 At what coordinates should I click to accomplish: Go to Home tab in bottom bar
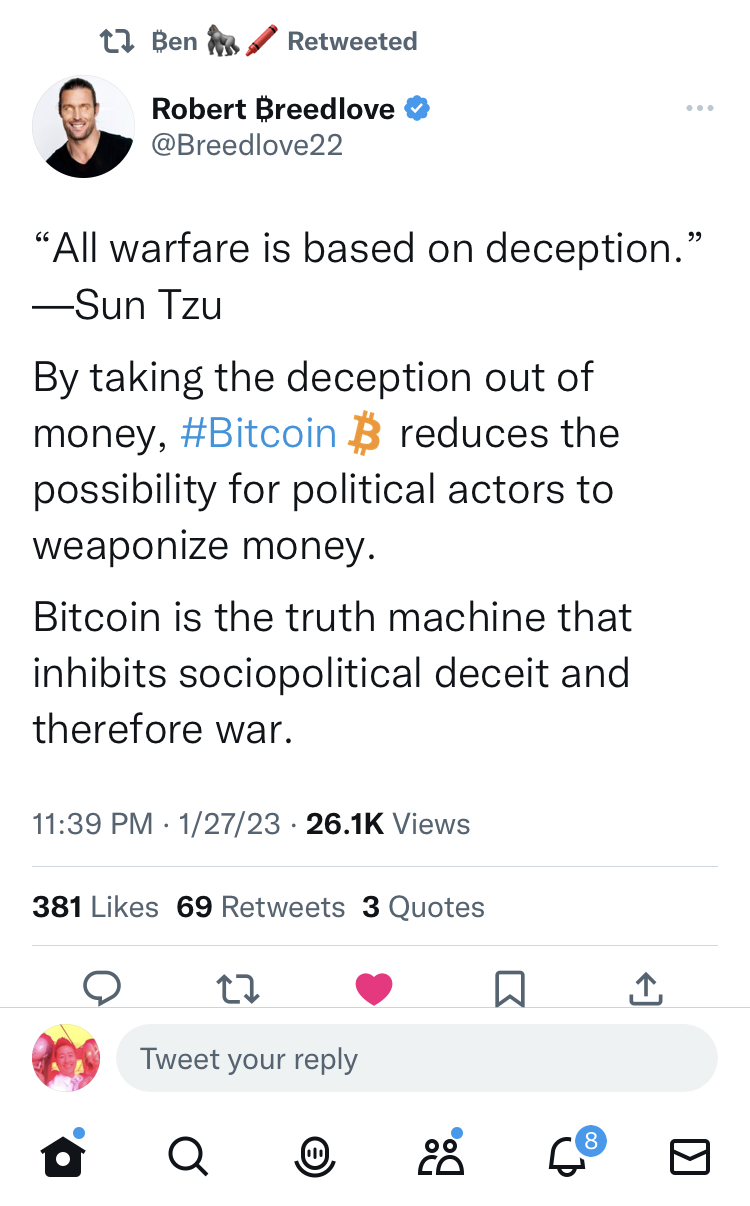pyautogui.click(x=62, y=1156)
